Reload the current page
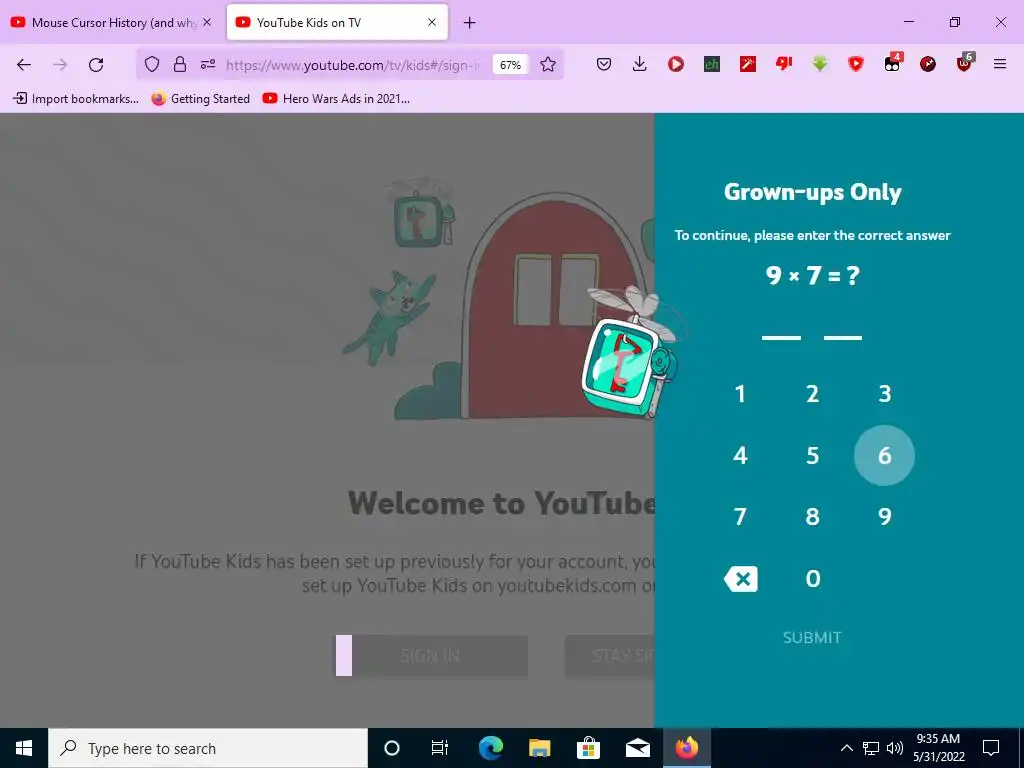This screenshot has width=1024, height=768. click(96, 64)
